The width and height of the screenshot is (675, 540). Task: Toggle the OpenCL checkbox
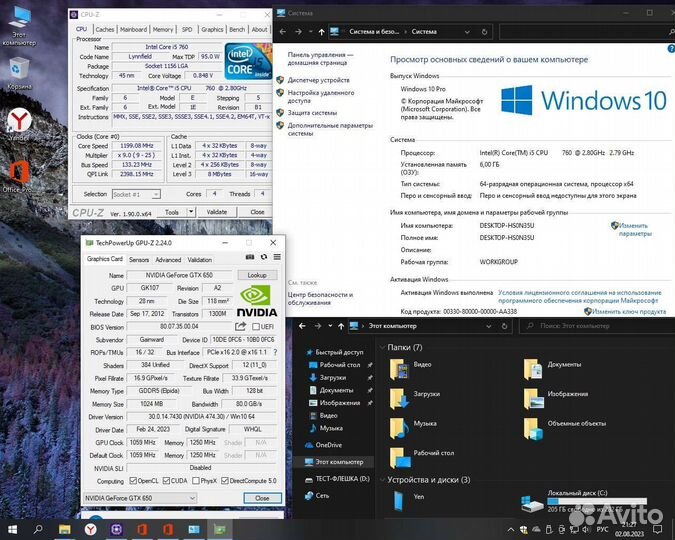[133, 481]
